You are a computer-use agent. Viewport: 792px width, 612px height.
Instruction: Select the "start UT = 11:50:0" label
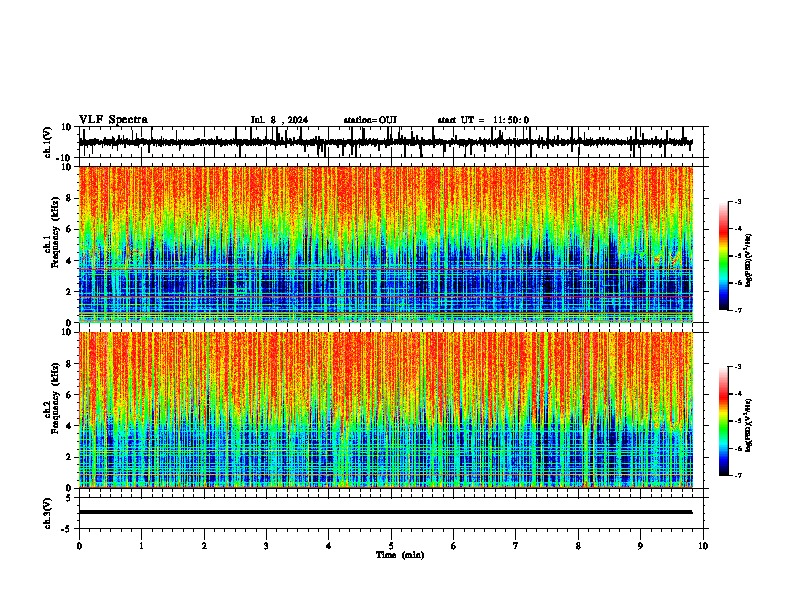pos(483,120)
